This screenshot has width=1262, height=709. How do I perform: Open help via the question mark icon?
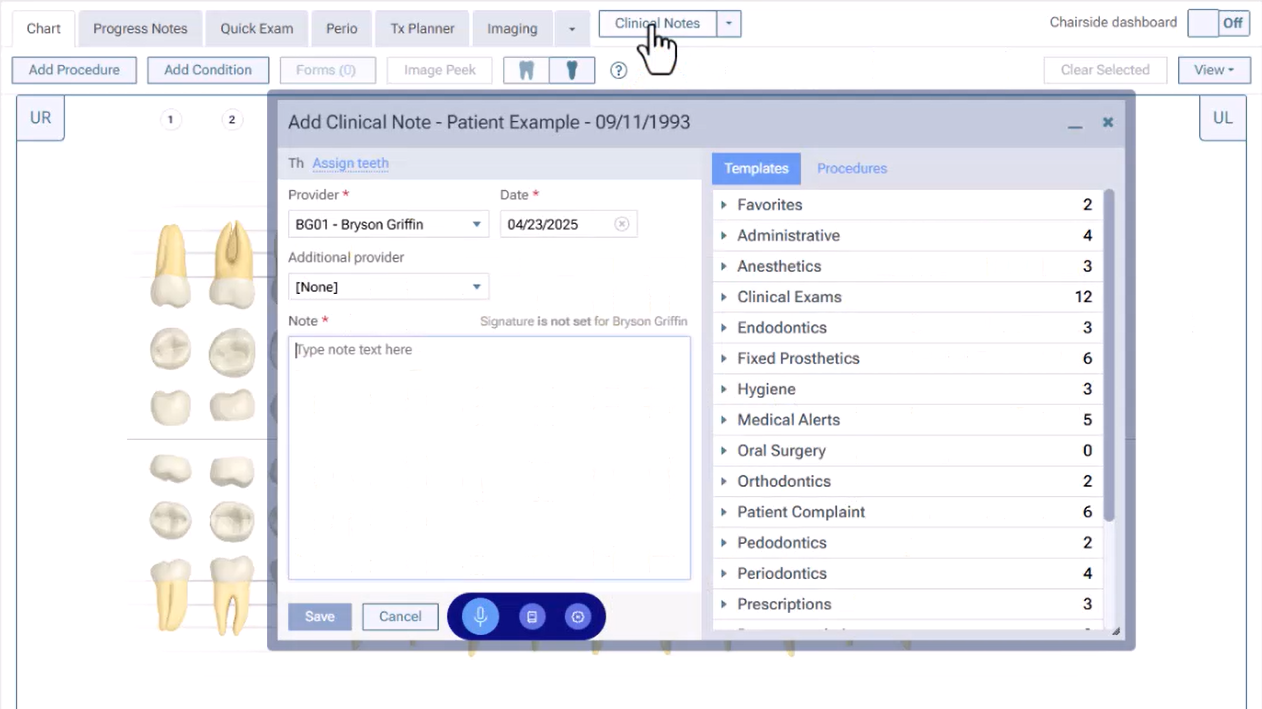[x=619, y=70]
